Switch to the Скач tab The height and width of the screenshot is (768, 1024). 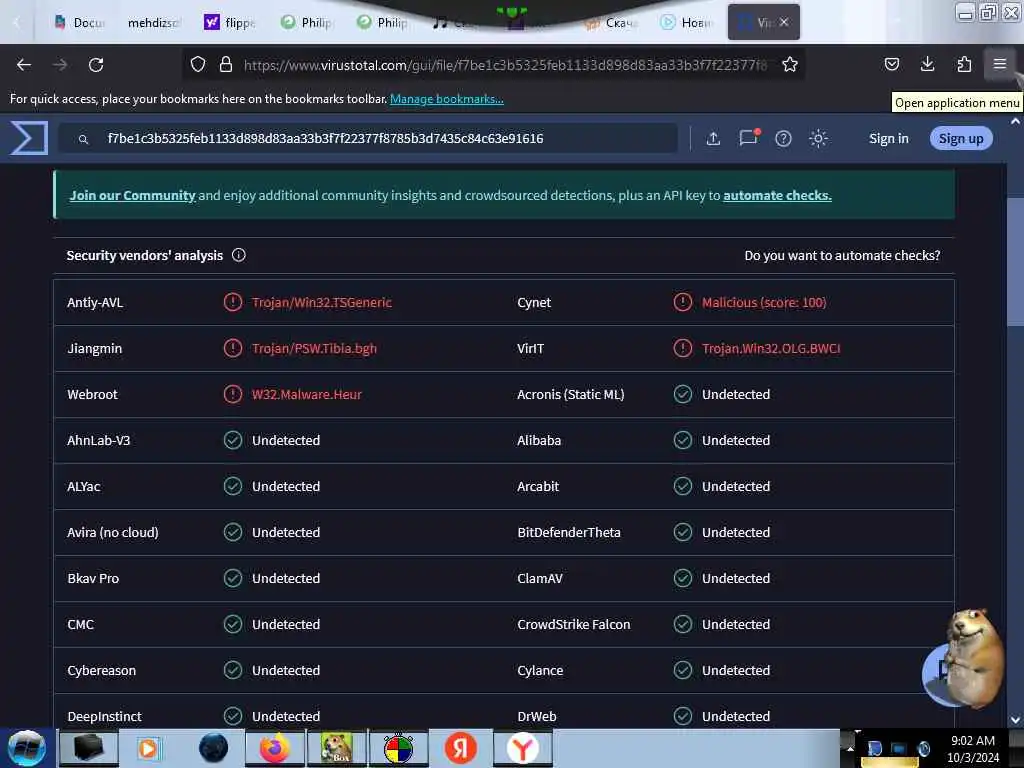(x=611, y=23)
